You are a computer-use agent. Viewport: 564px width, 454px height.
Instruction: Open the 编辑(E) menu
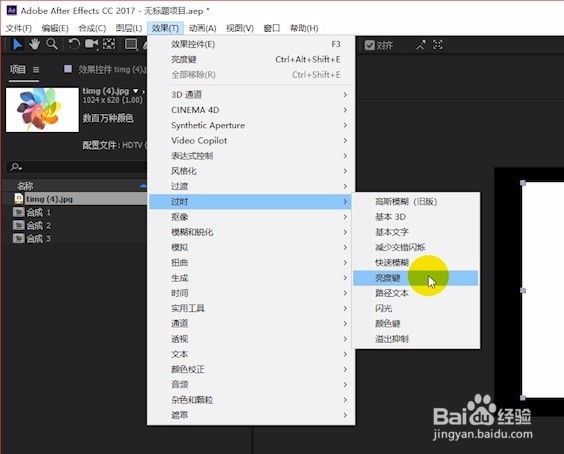click(55, 28)
